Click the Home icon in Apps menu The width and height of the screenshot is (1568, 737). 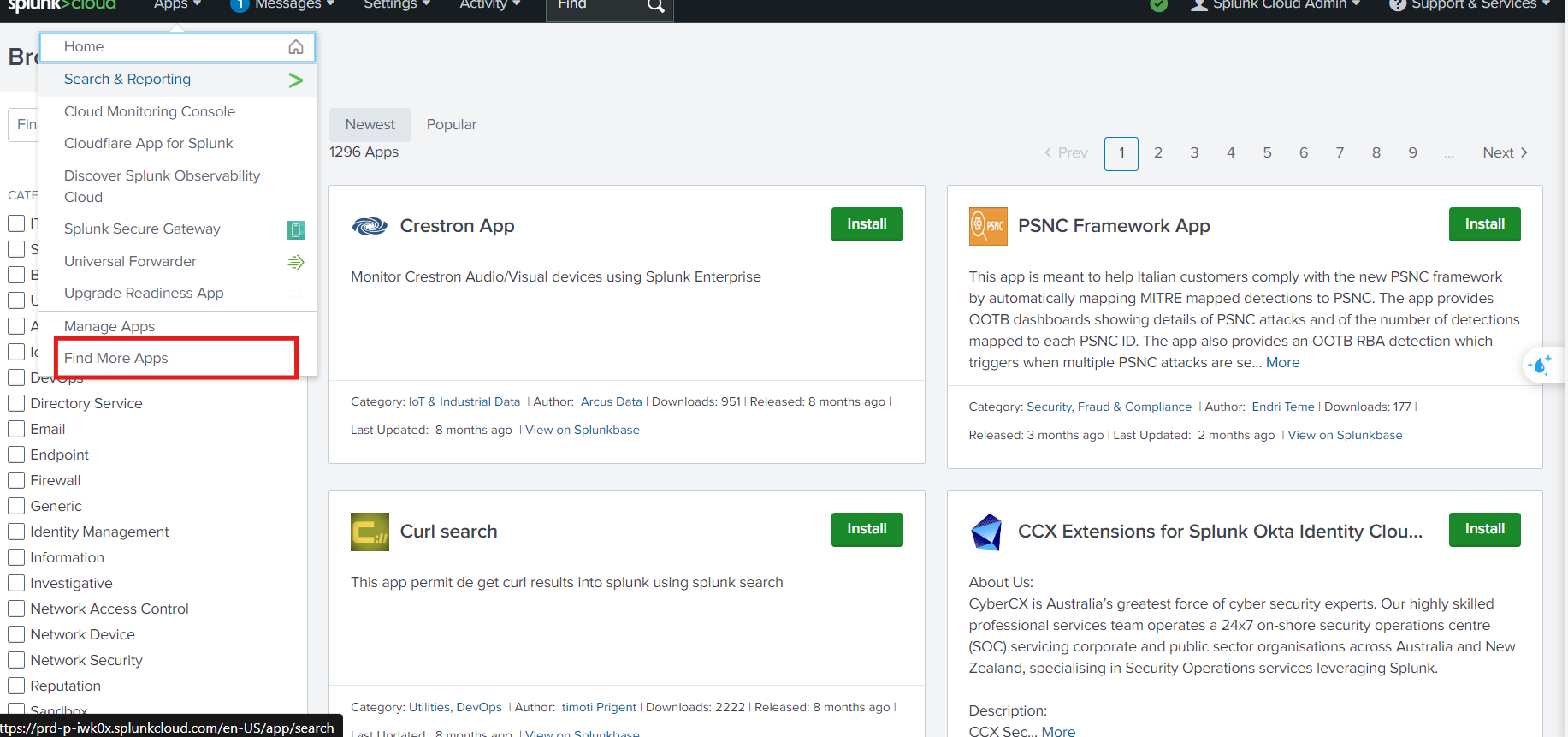click(295, 47)
